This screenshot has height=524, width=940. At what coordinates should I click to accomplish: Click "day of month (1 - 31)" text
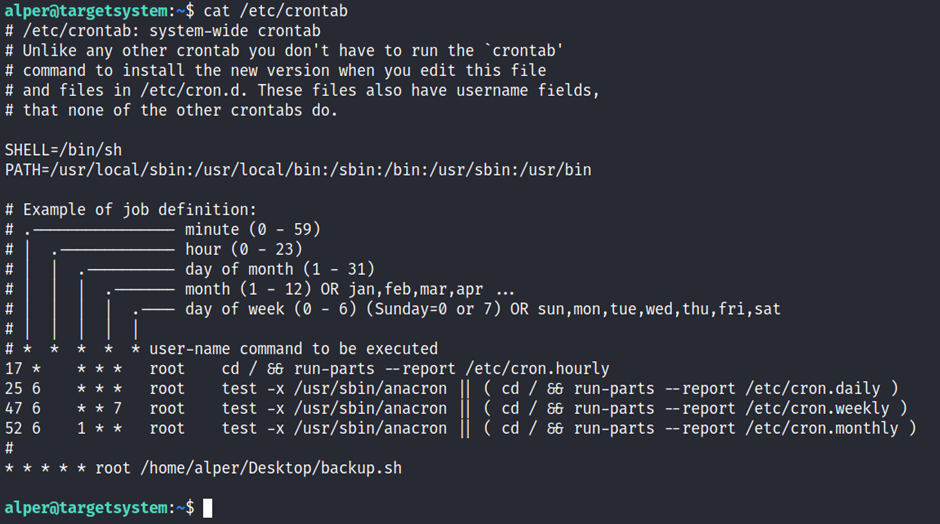[280, 269]
